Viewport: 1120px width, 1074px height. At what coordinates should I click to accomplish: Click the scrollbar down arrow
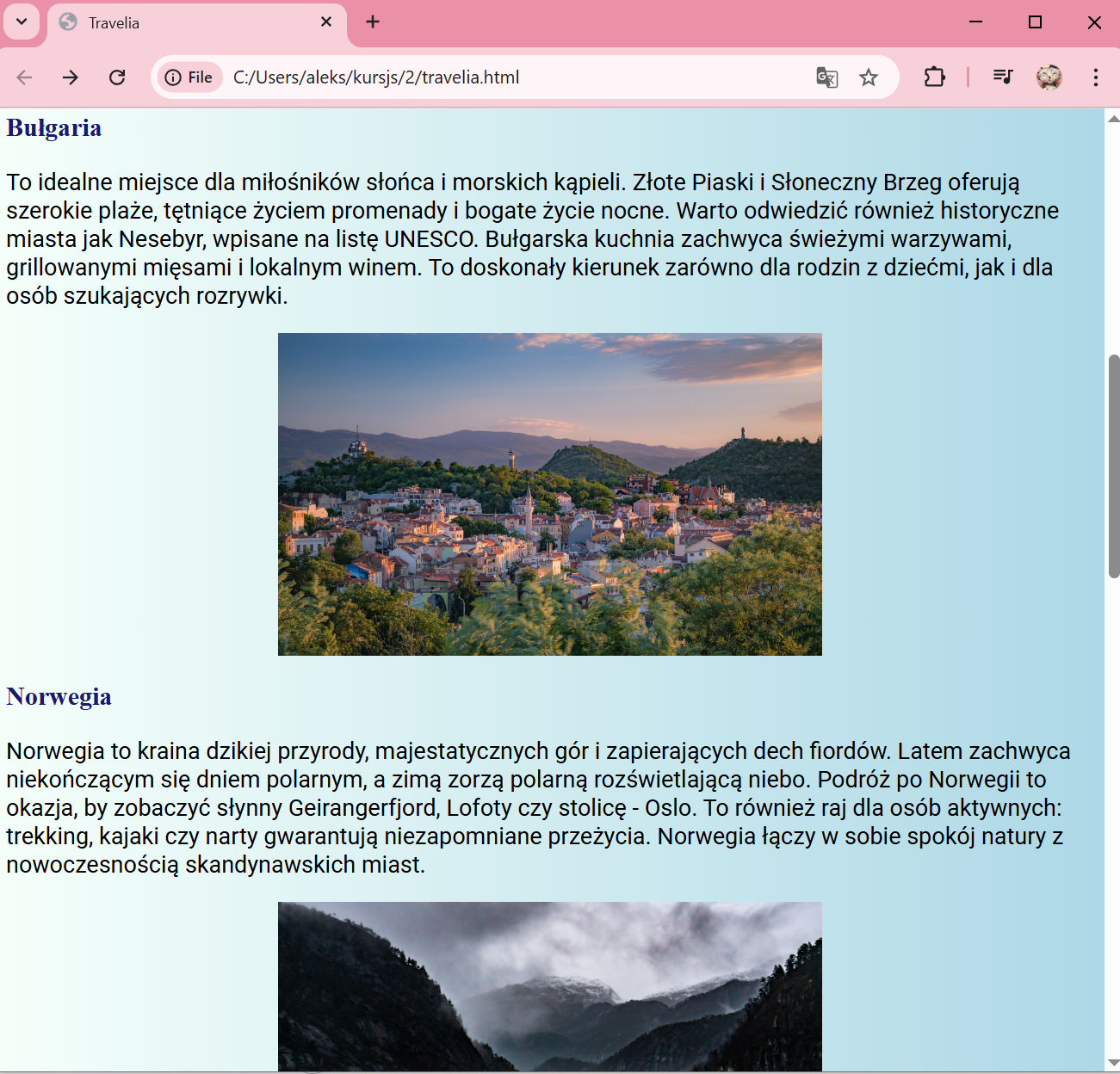click(1113, 1062)
